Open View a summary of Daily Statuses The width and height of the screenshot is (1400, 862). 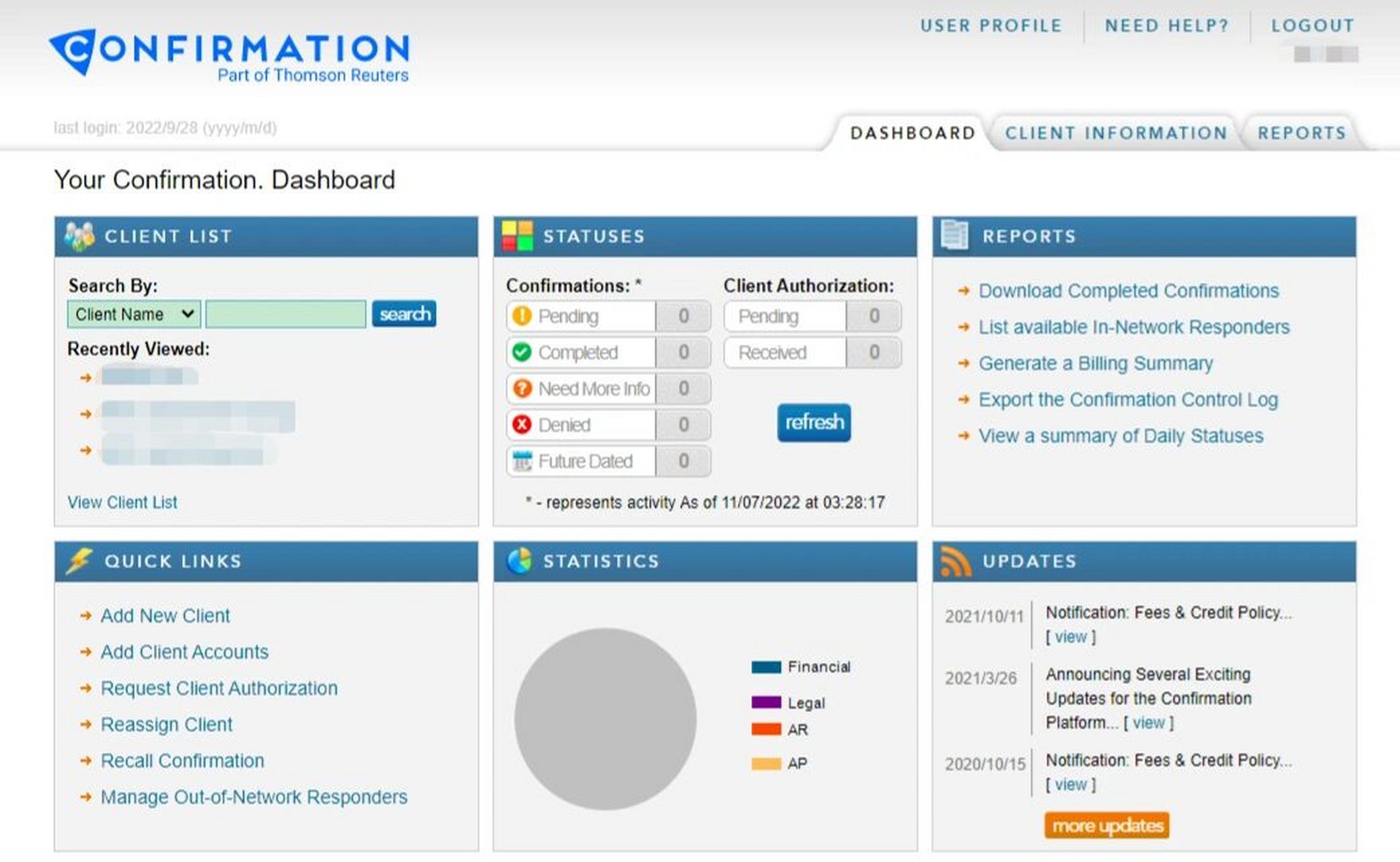coord(1121,436)
